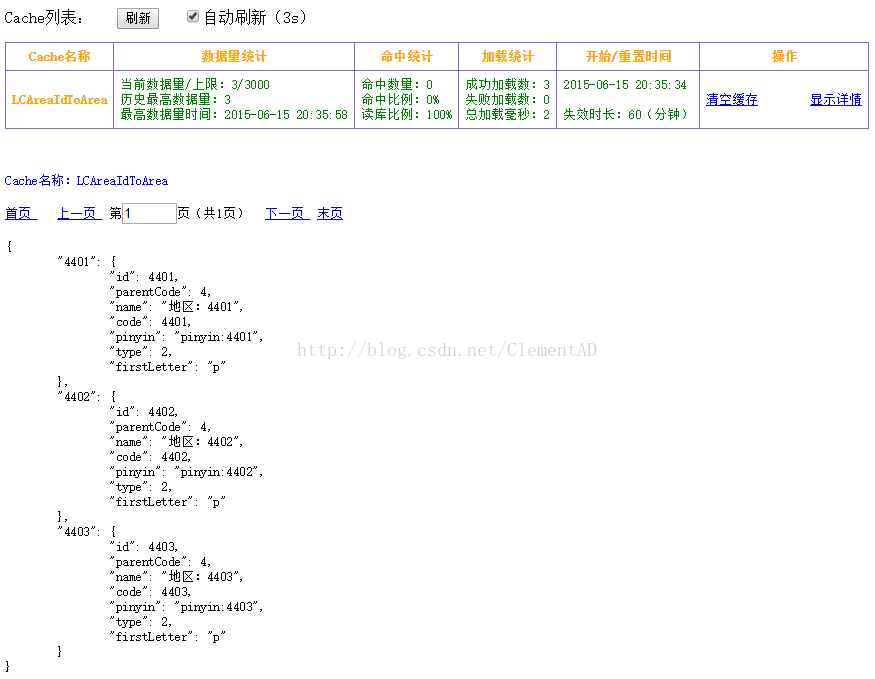Select the 当前数据量/上限: 3/3000 text

coord(195,84)
